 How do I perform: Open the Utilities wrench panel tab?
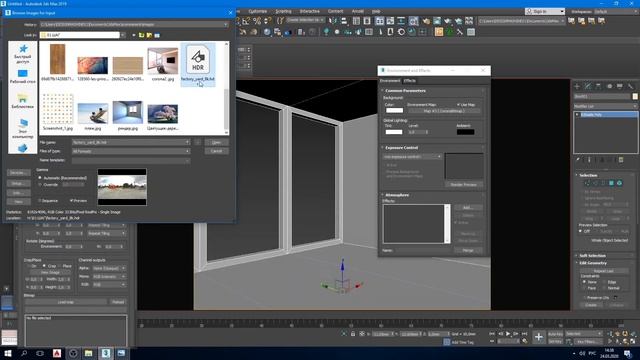pyautogui.click(x=631, y=86)
